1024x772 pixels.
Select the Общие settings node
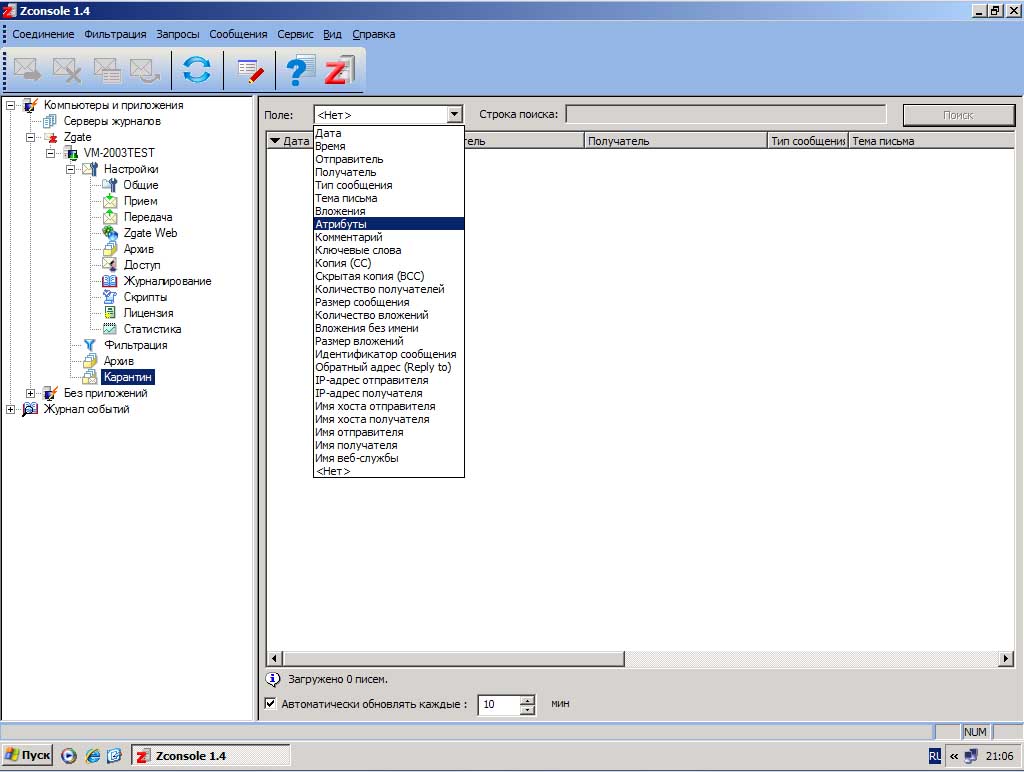tap(140, 185)
